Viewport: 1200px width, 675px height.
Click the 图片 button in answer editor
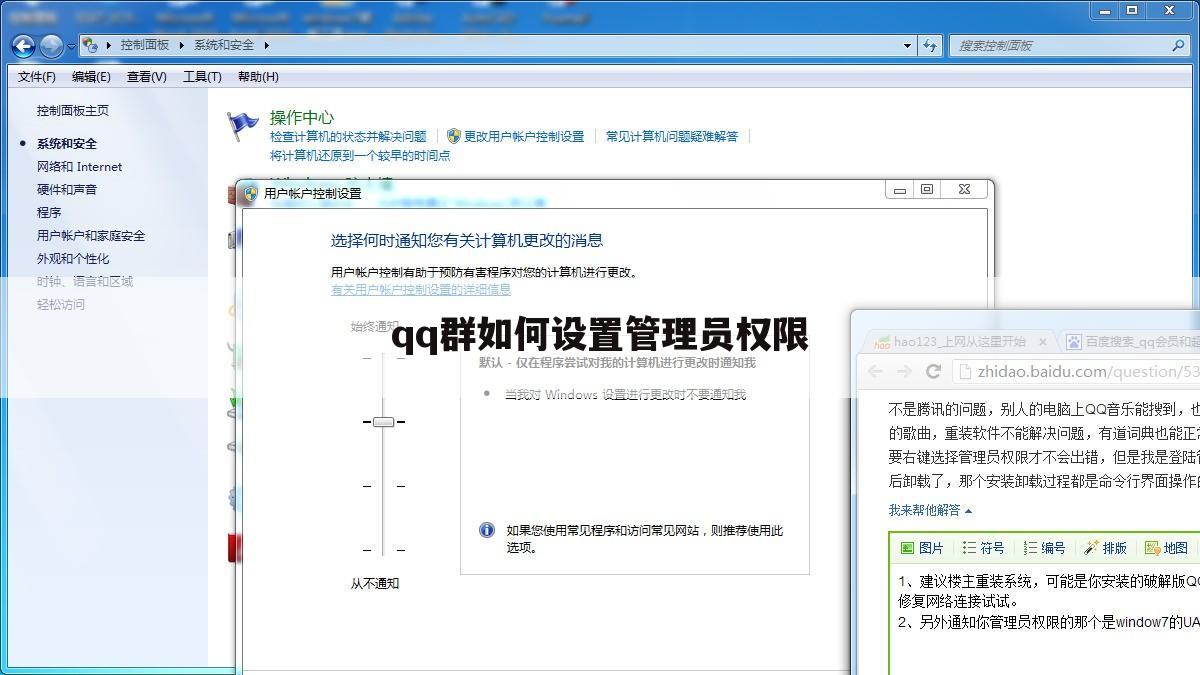tap(922, 548)
